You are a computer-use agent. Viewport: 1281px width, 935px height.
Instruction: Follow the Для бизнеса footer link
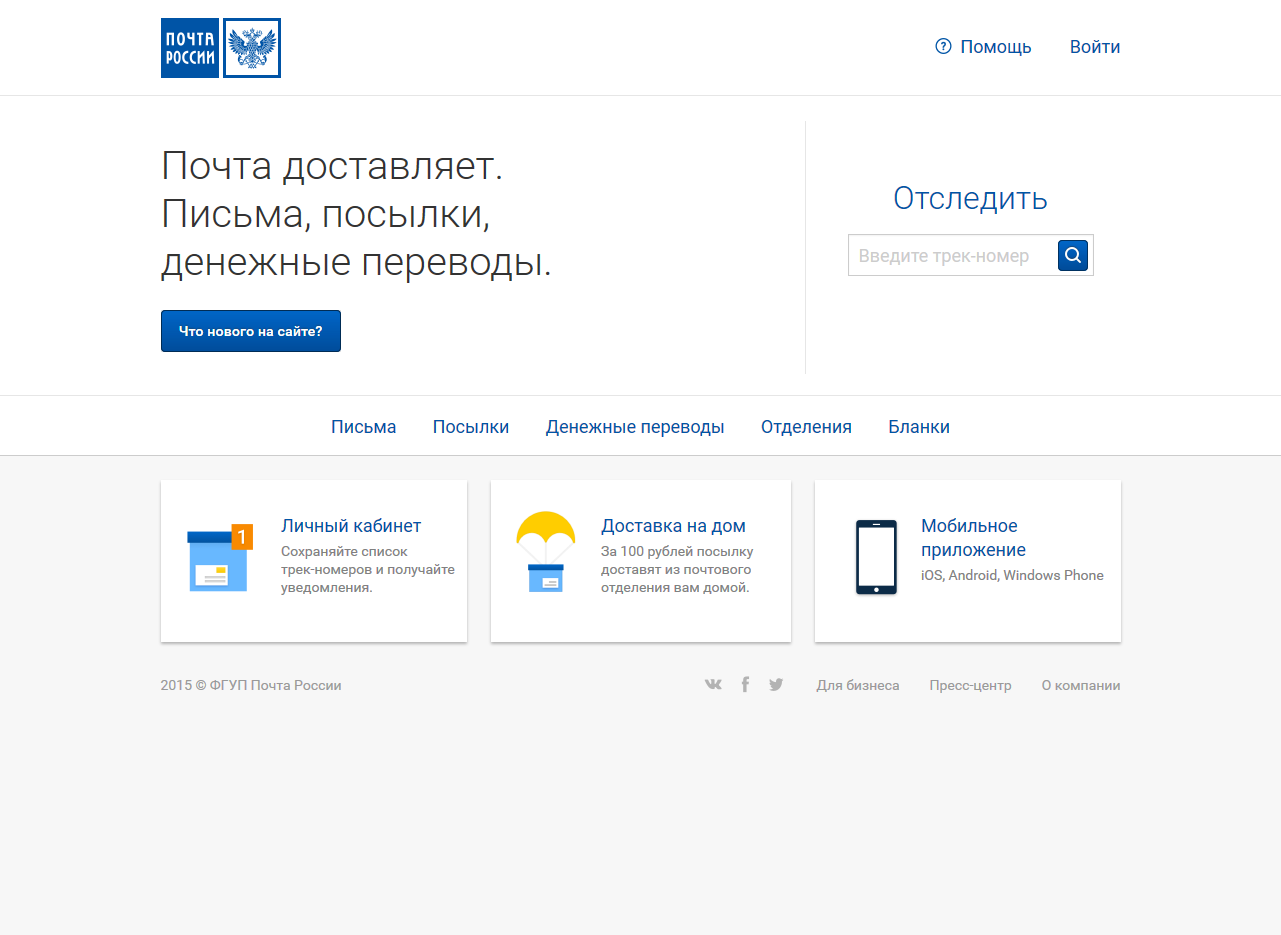click(x=858, y=685)
